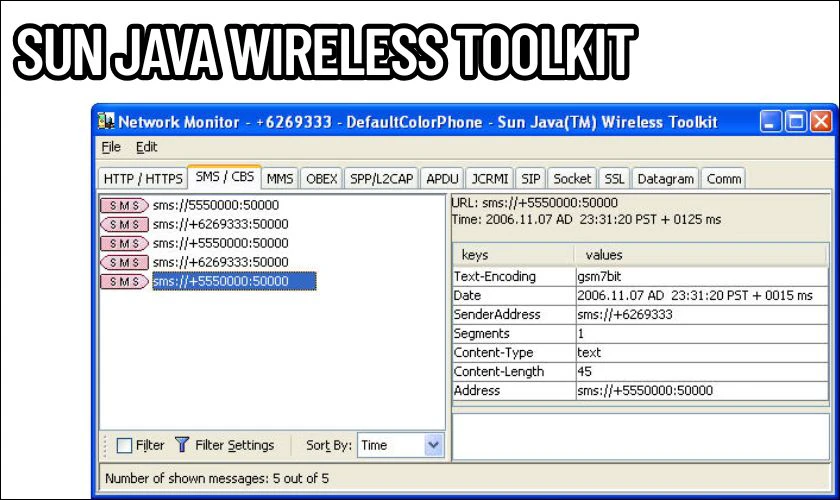Open the File menu
The width and height of the screenshot is (840, 500).
coord(111,147)
